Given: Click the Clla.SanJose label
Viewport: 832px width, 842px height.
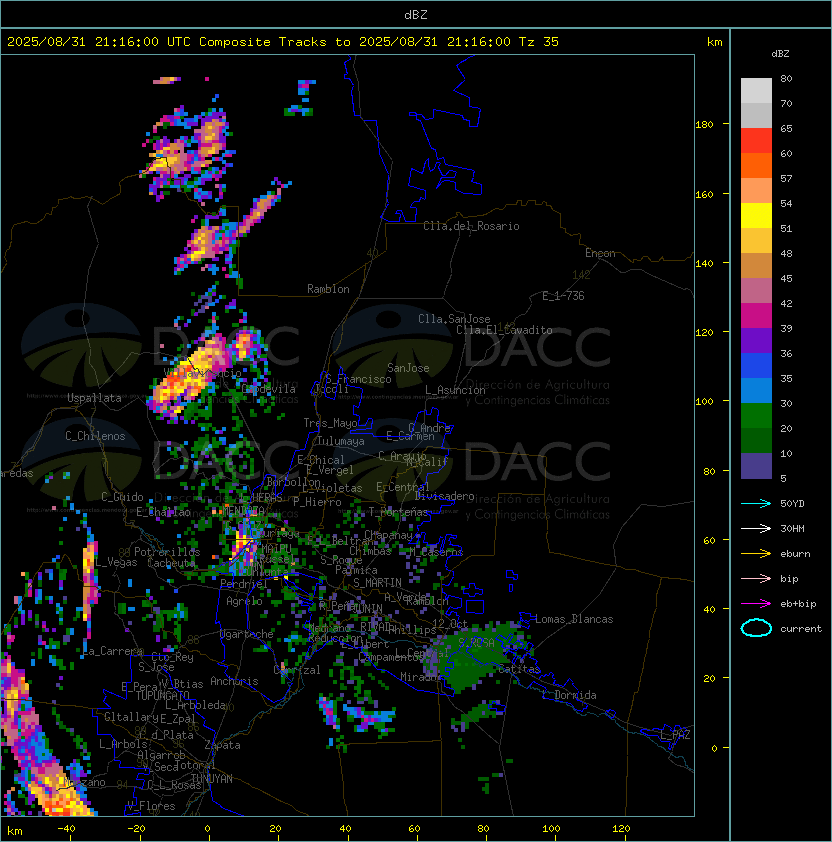Looking at the screenshot, I should point(454,319).
